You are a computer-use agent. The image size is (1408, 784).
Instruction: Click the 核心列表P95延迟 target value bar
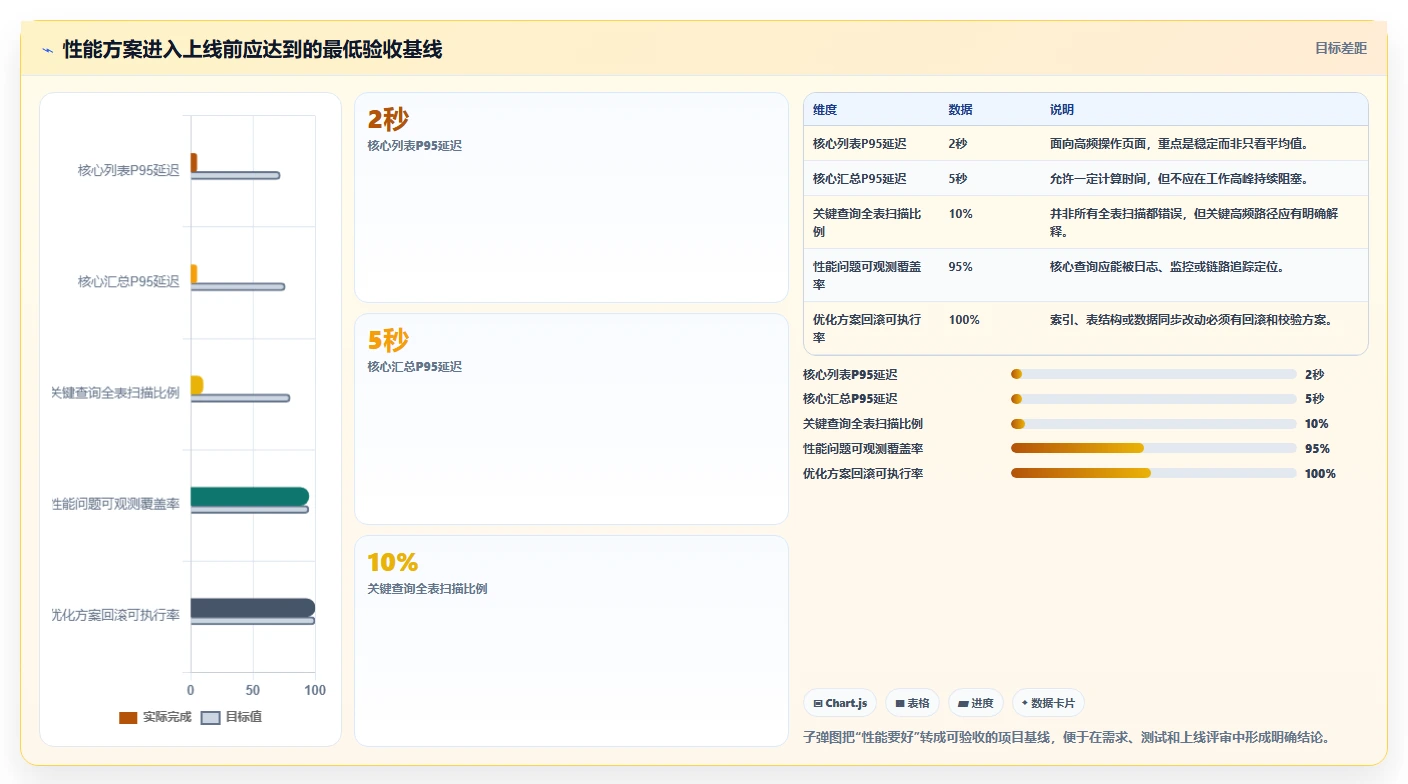point(235,176)
